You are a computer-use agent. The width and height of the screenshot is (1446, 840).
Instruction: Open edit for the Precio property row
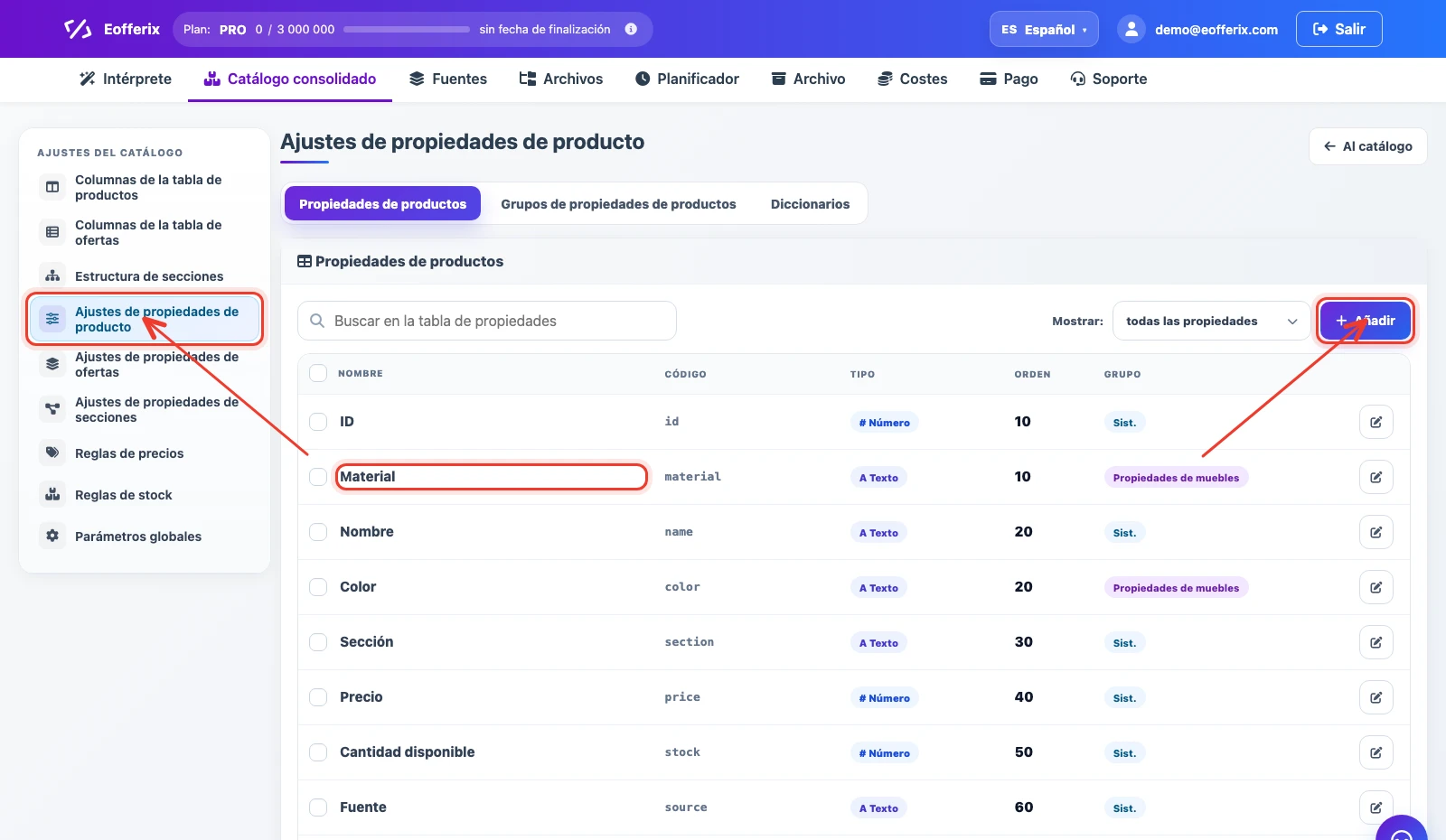1376,697
